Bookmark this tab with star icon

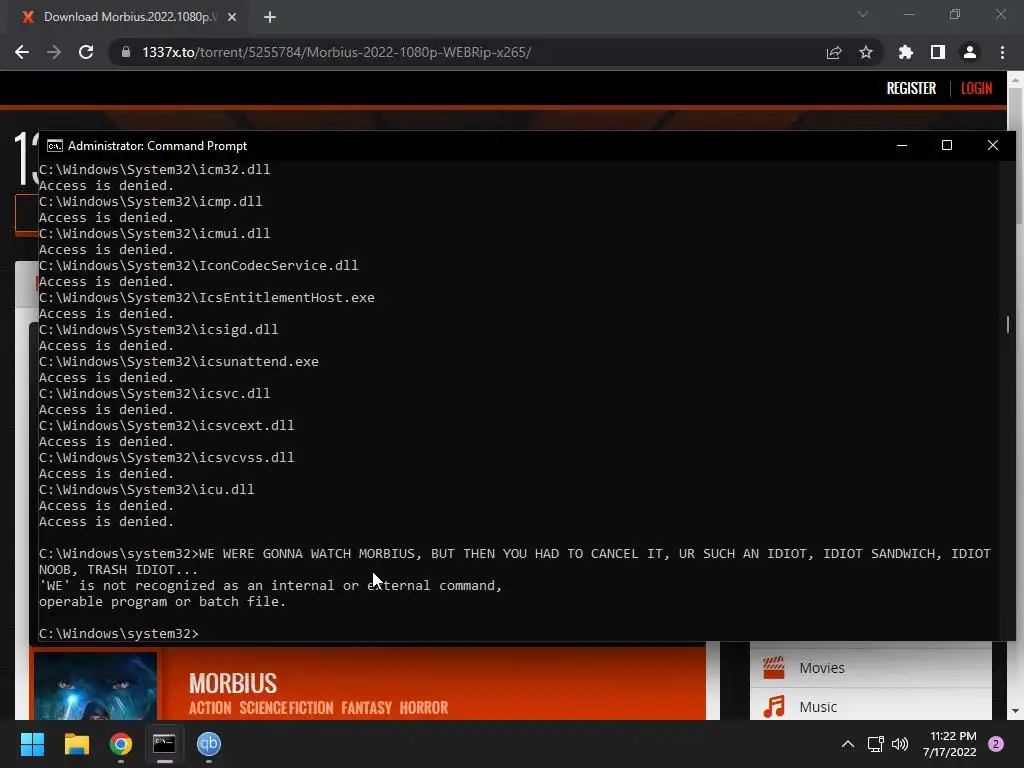coord(866,52)
